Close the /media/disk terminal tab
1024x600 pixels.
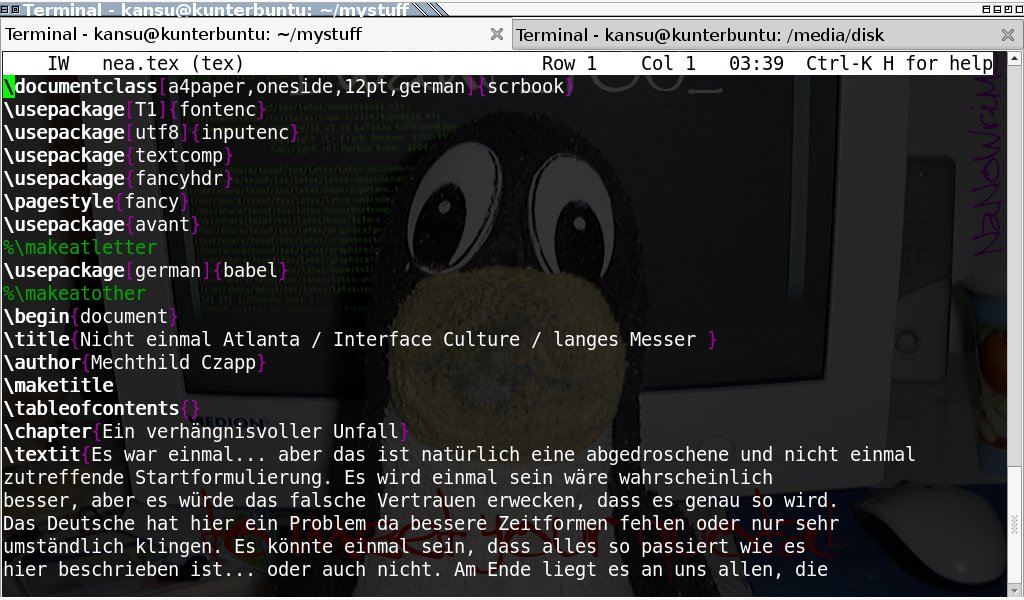(1008, 35)
